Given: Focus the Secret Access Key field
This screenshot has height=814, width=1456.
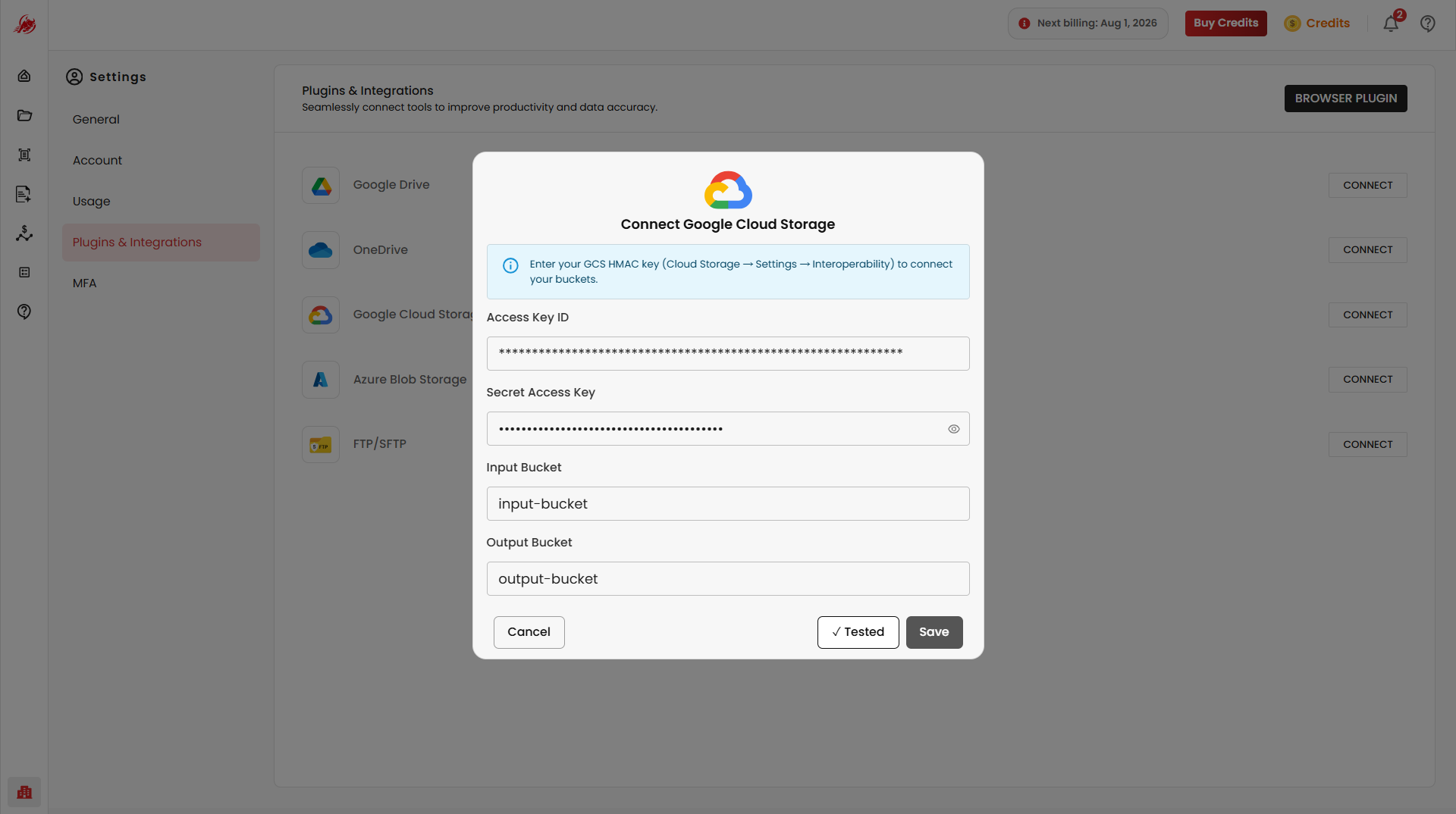Looking at the screenshot, I should (728, 429).
